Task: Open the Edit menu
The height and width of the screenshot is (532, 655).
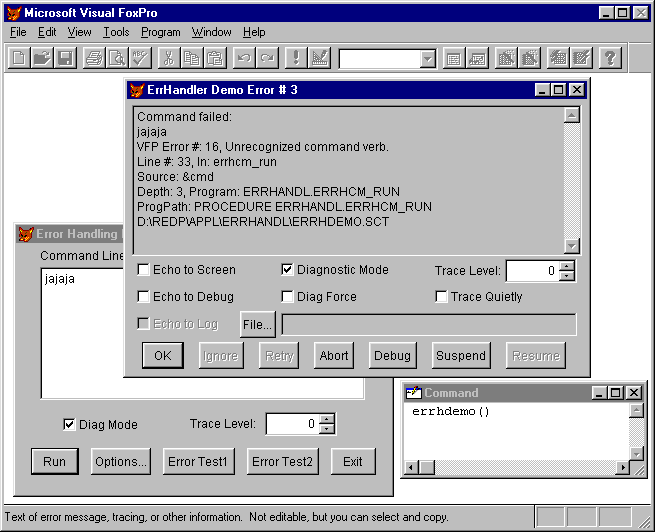Action: pos(47,32)
